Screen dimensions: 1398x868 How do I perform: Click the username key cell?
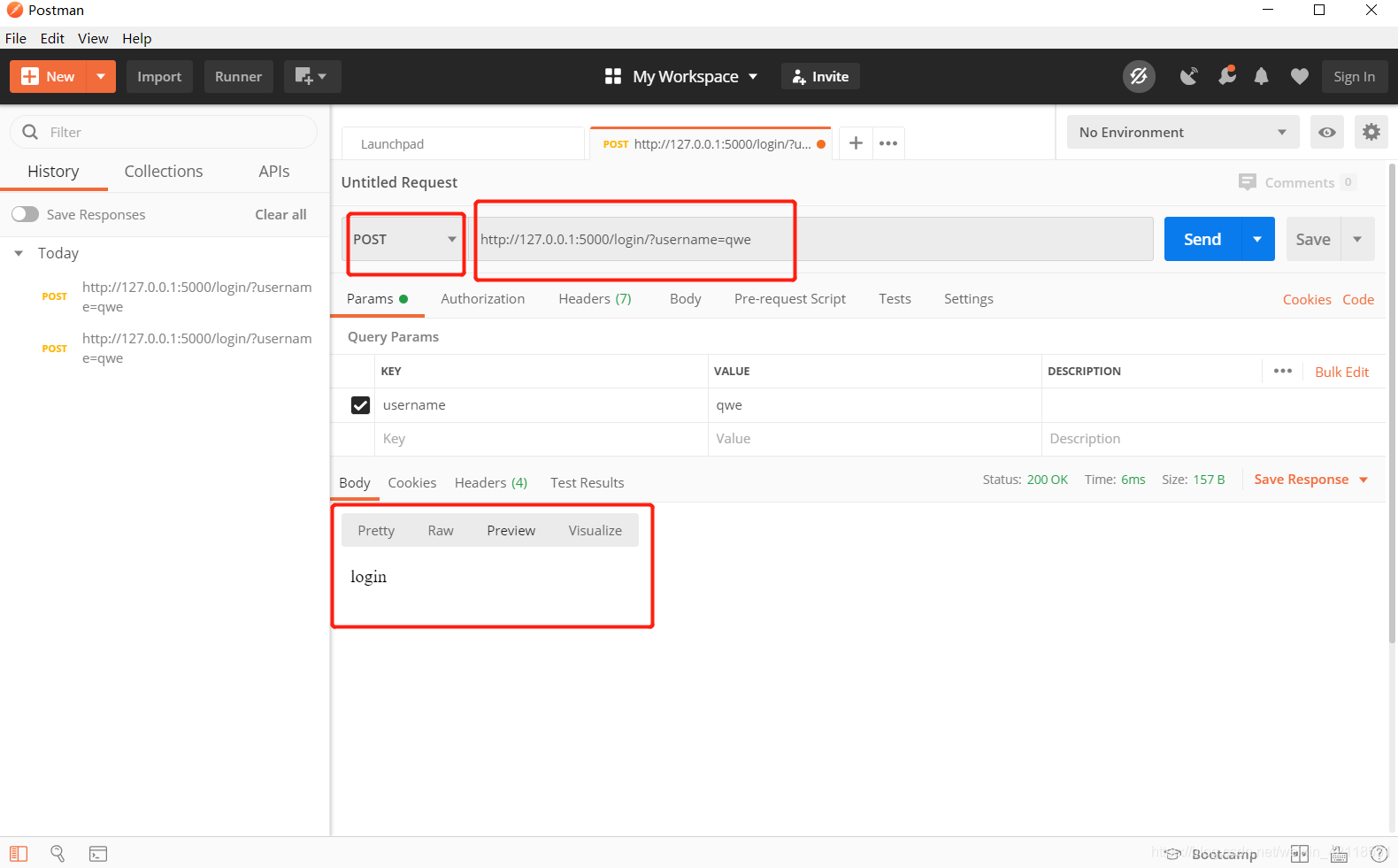(541, 405)
